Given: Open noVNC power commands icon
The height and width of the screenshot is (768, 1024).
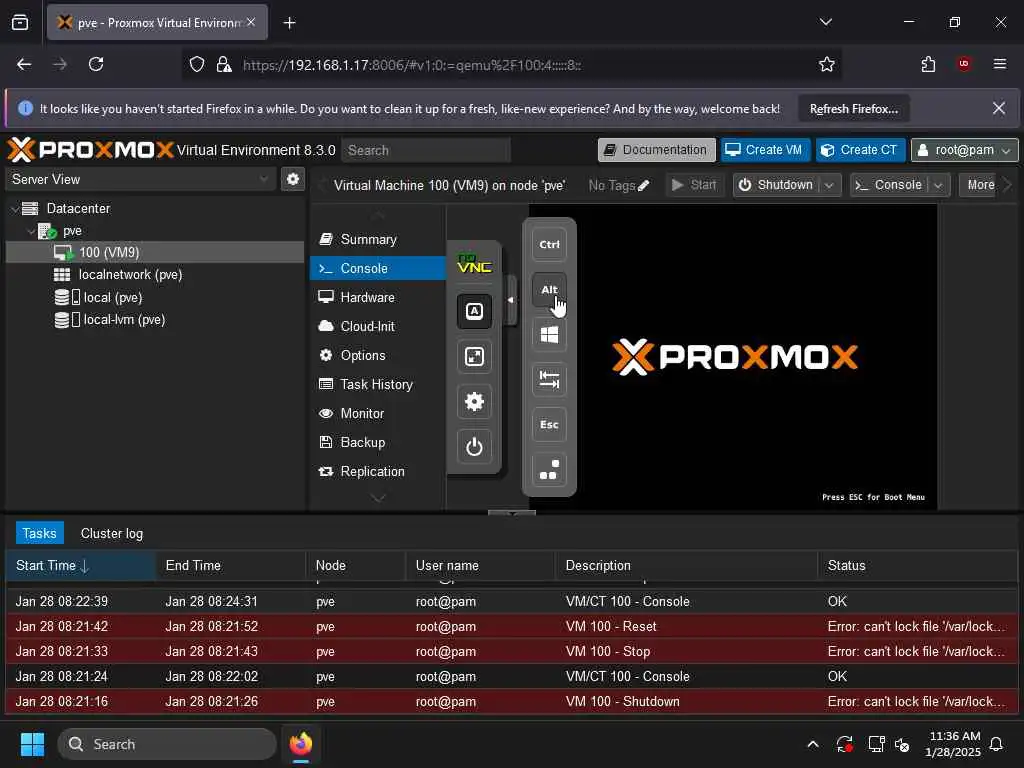Looking at the screenshot, I should 474,447.
